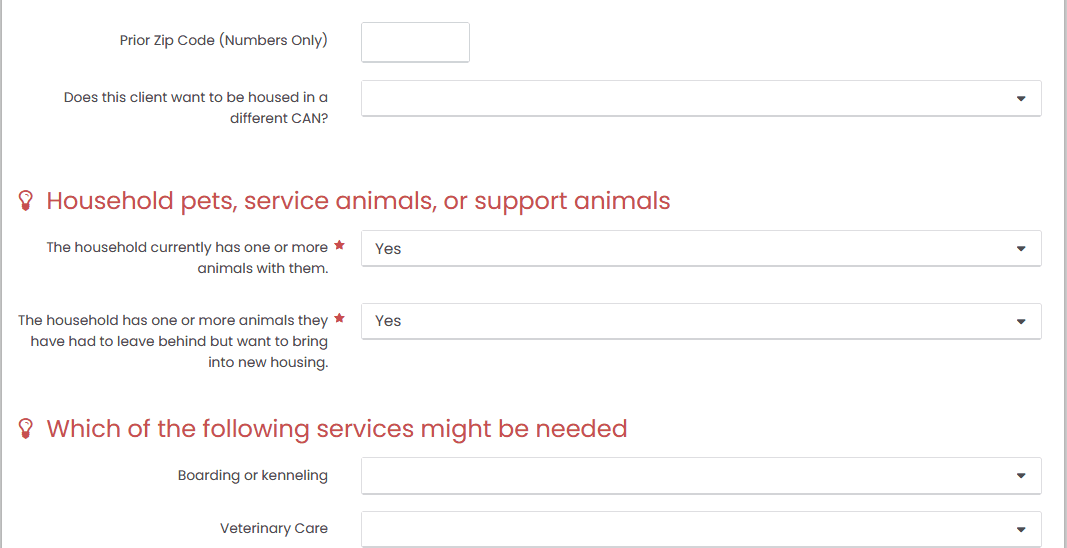Click the red asterisk for animals left behind

point(339,319)
